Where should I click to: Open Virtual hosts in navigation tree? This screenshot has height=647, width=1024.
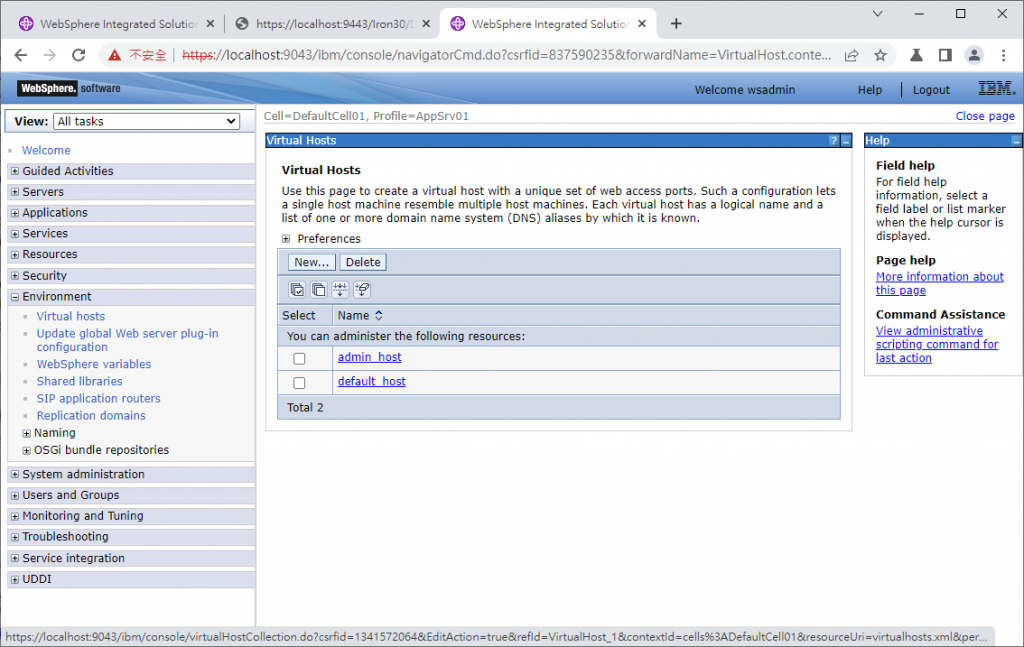click(71, 316)
